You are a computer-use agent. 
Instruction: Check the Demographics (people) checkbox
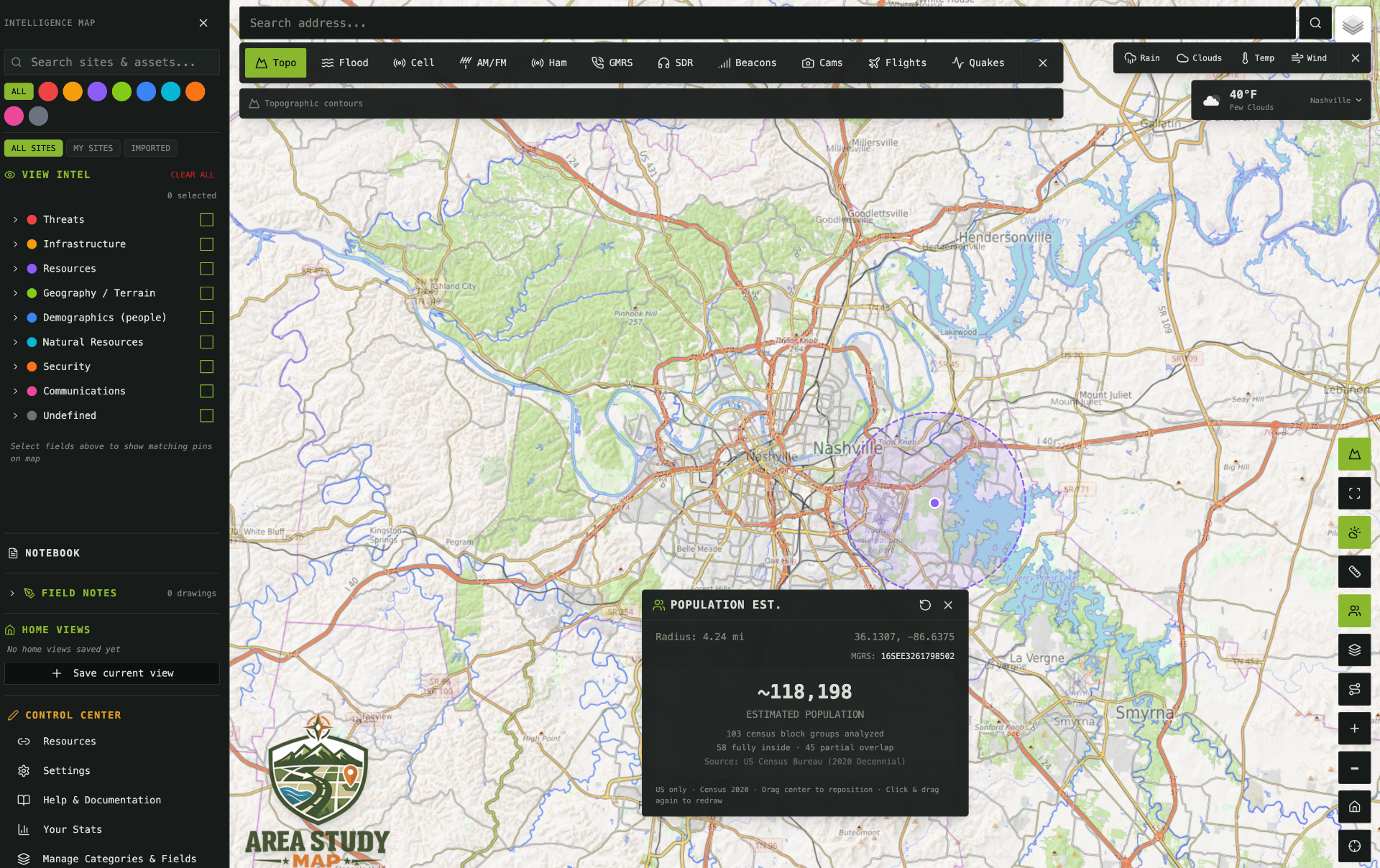[x=206, y=318]
